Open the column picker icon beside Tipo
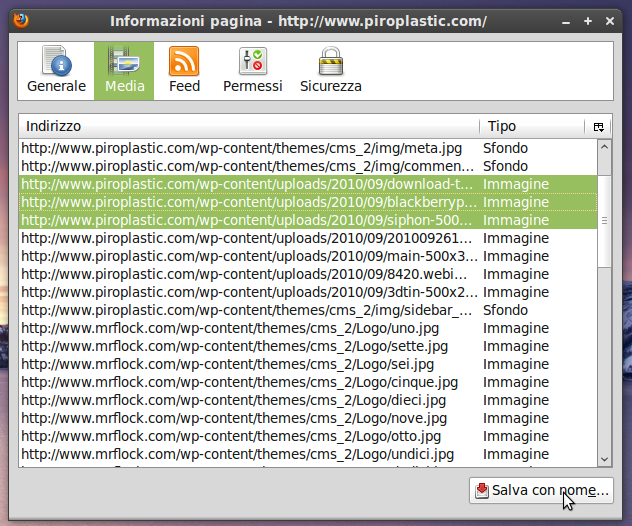632x526 pixels. [x=598, y=127]
